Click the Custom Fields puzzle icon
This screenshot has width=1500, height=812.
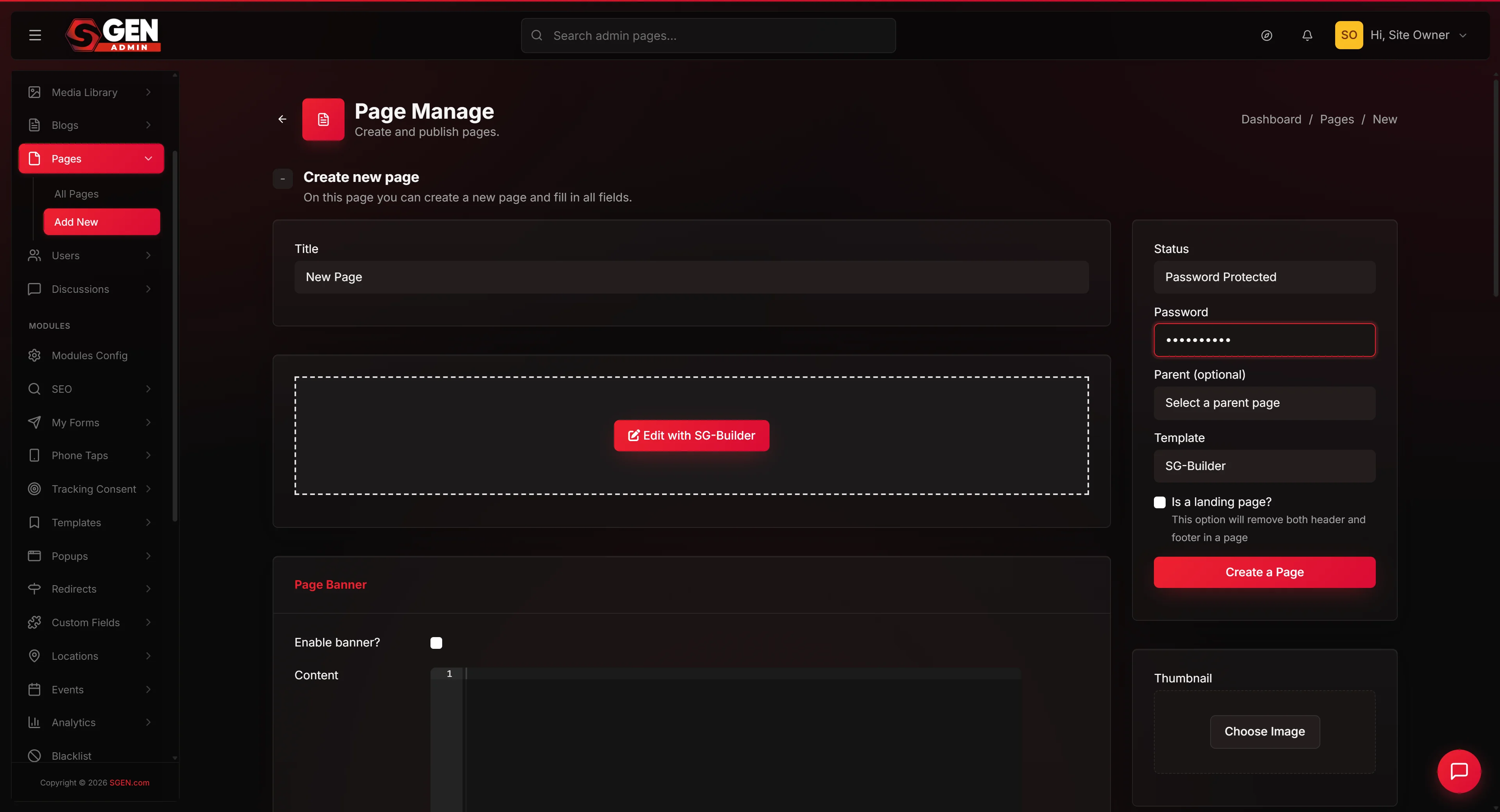pyautogui.click(x=34, y=623)
